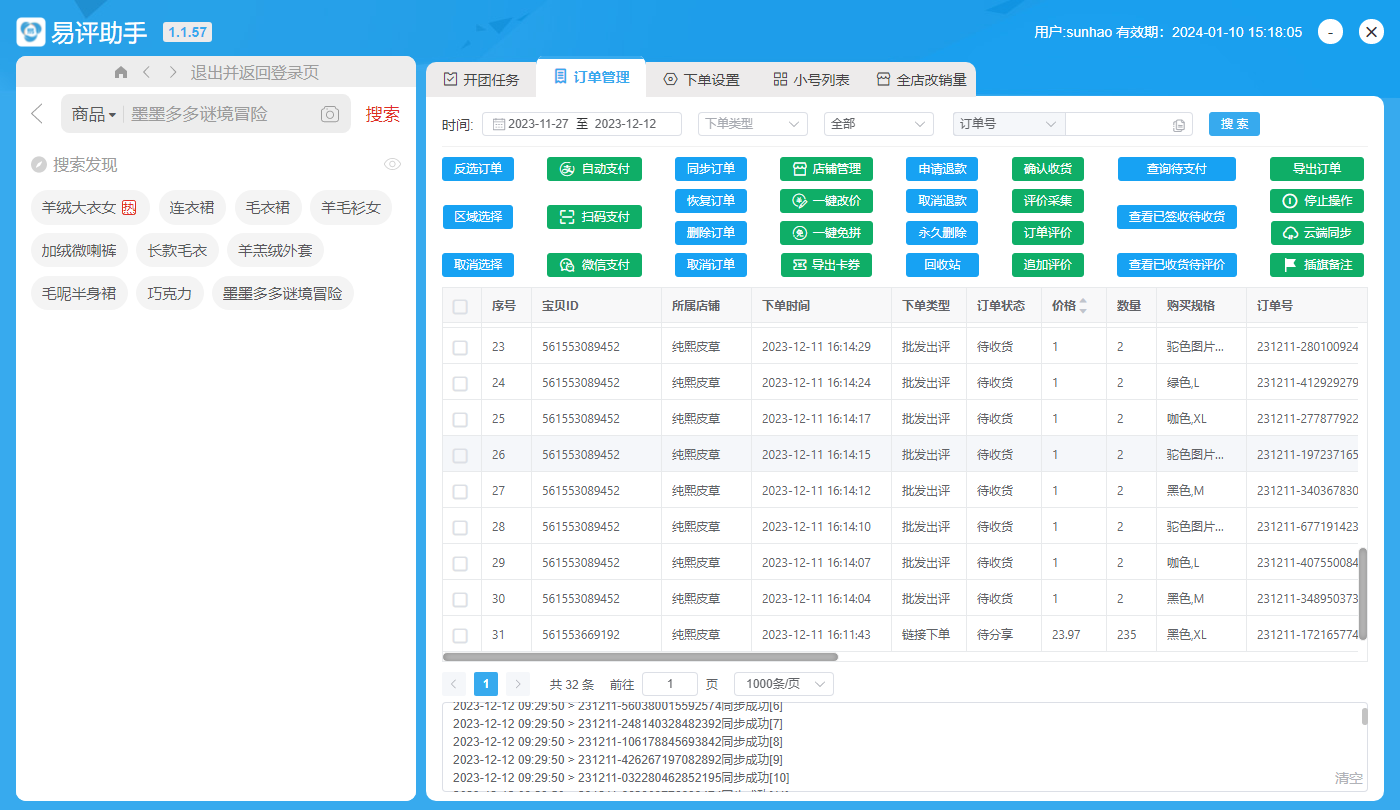Click the horizontal scrollbar under the table
1400x810 pixels.
point(640,657)
